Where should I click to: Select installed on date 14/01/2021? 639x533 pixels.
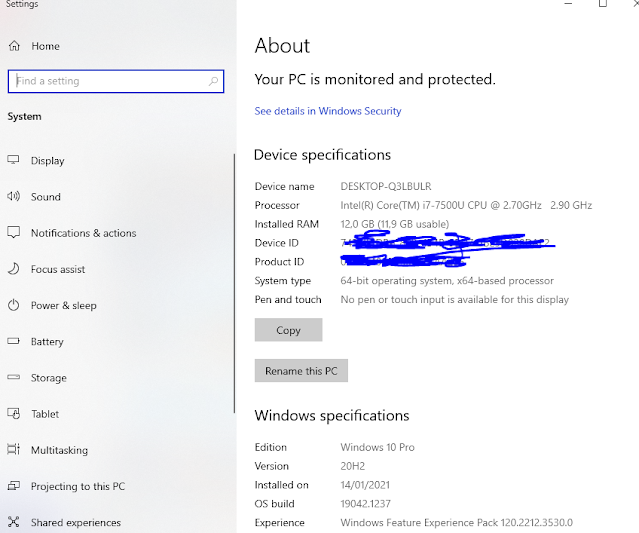tap(365, 485)
